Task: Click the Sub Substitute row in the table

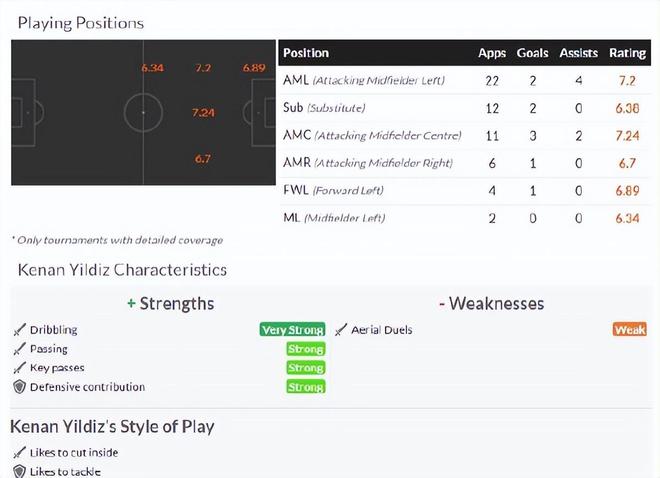Action: pos(324,107)
